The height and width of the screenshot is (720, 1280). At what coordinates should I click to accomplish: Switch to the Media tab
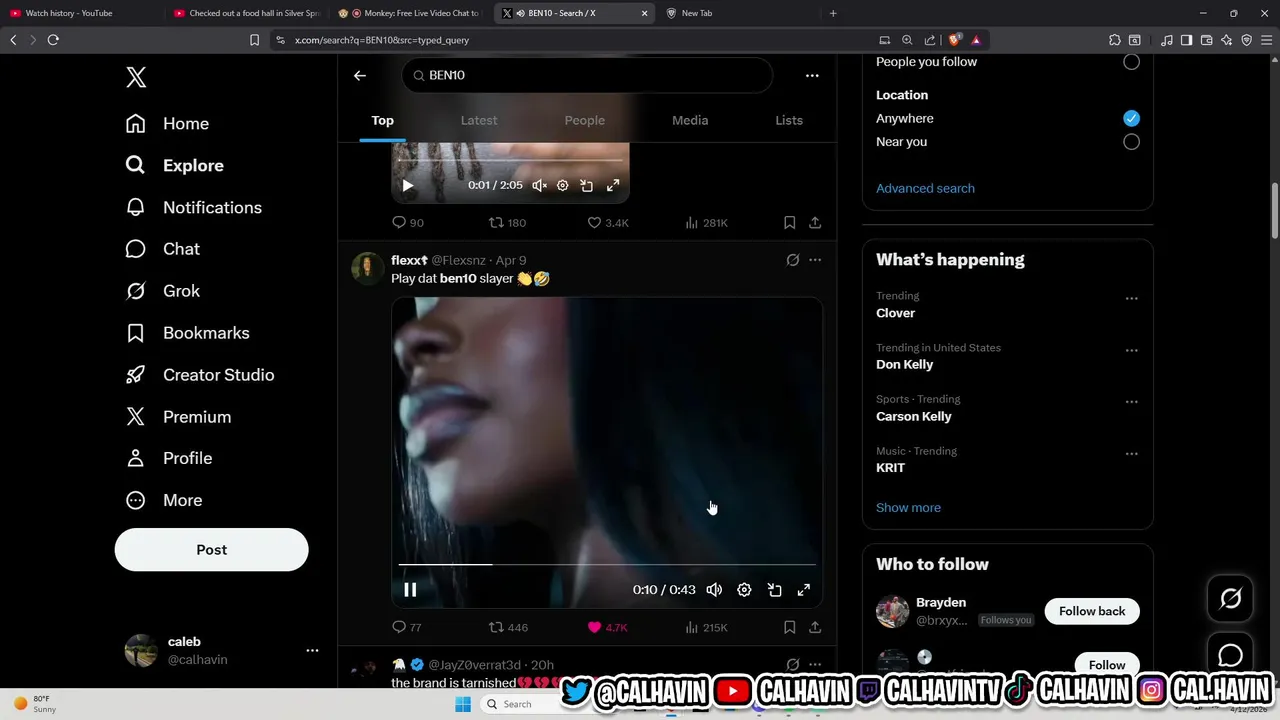(690, 120)
